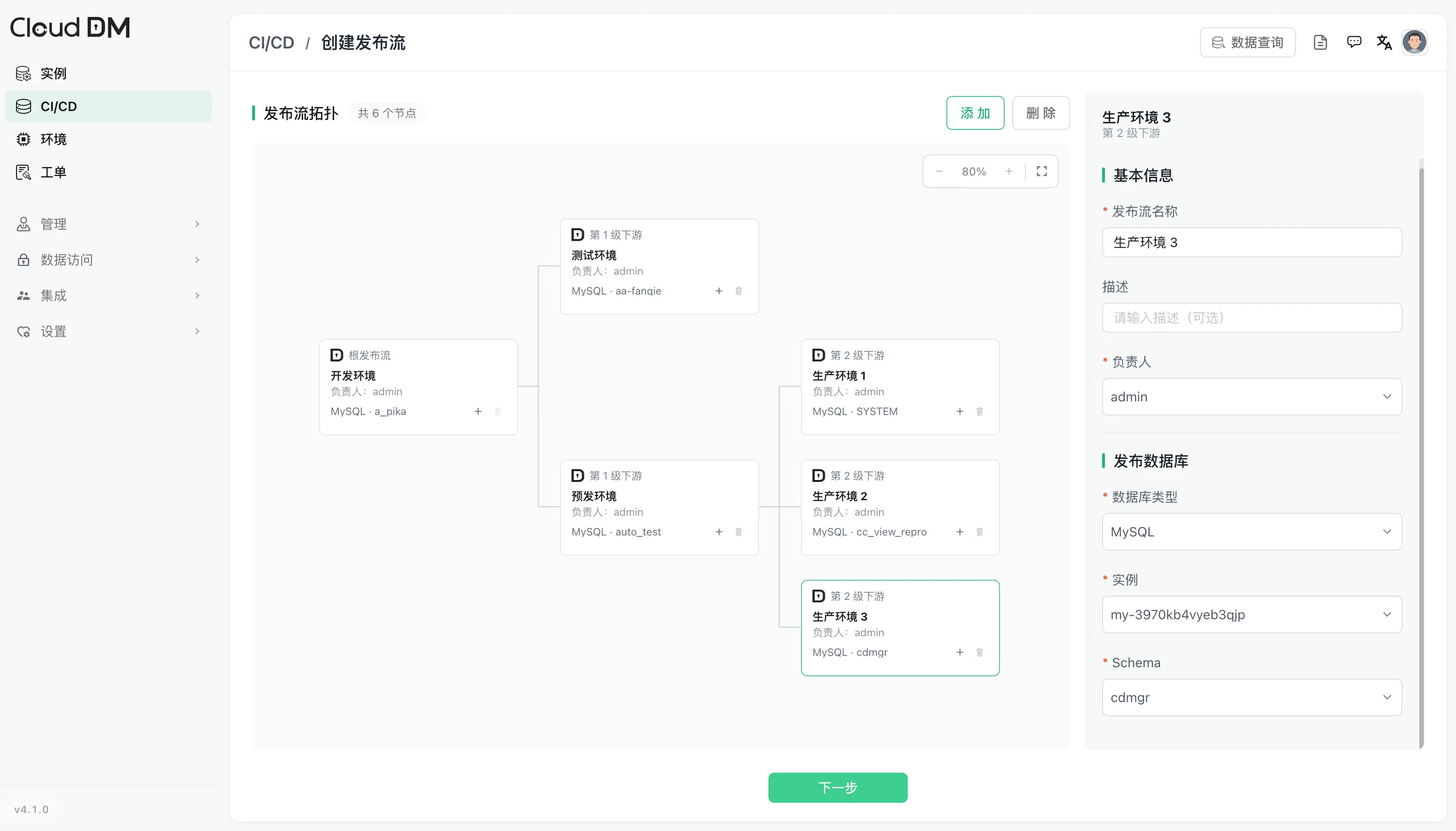The height and width of the screenshot is (831, 1456).
Task: Open the Schema cdmgr dropdown
Action: tap(1252, 697)
